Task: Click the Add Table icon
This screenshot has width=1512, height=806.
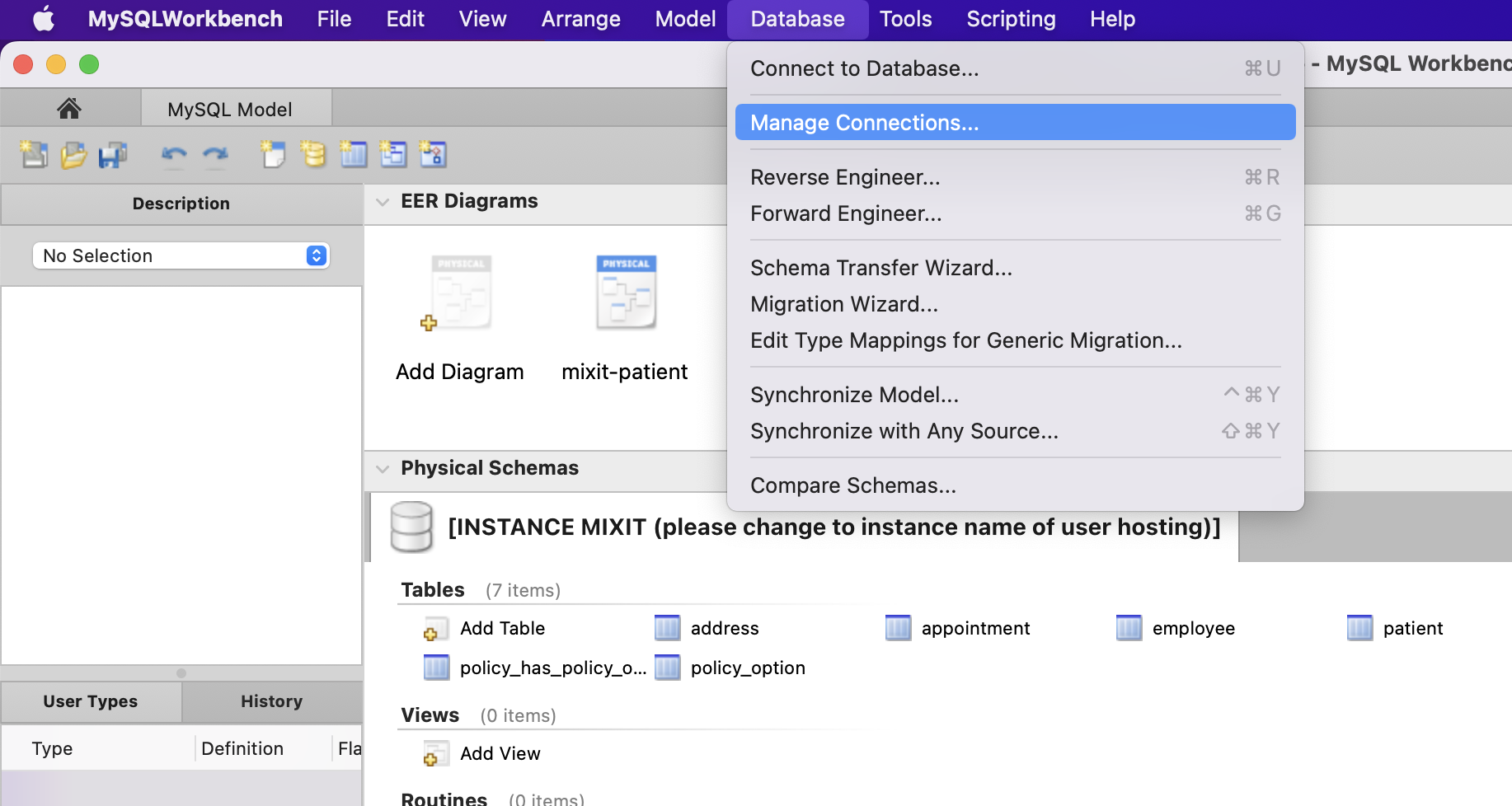Action: coord(435,628)
